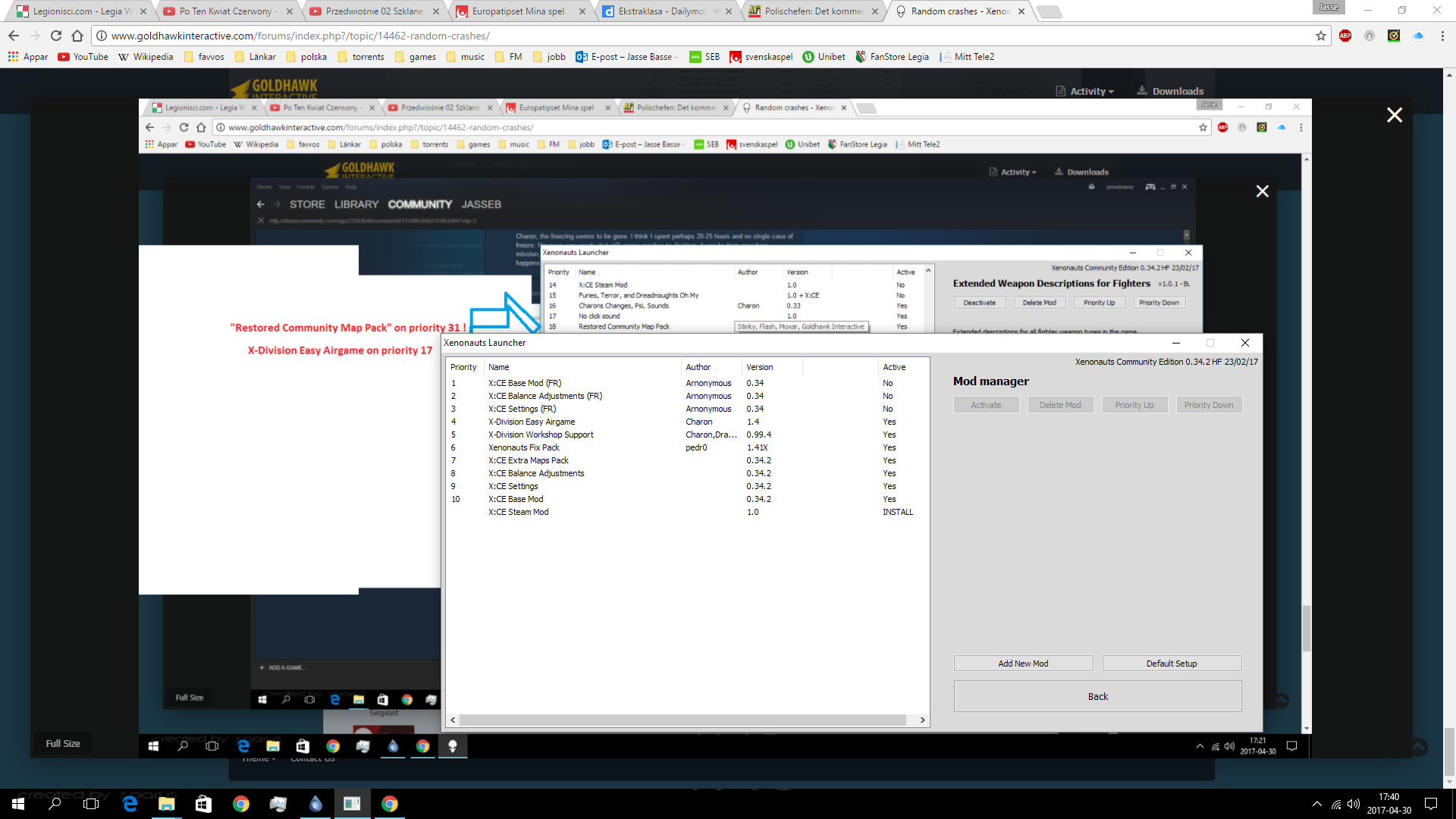Open the Action Center notification icon
Image resolution: width=1456 pixels, height=819 pixels.
tap(1431, 804)
